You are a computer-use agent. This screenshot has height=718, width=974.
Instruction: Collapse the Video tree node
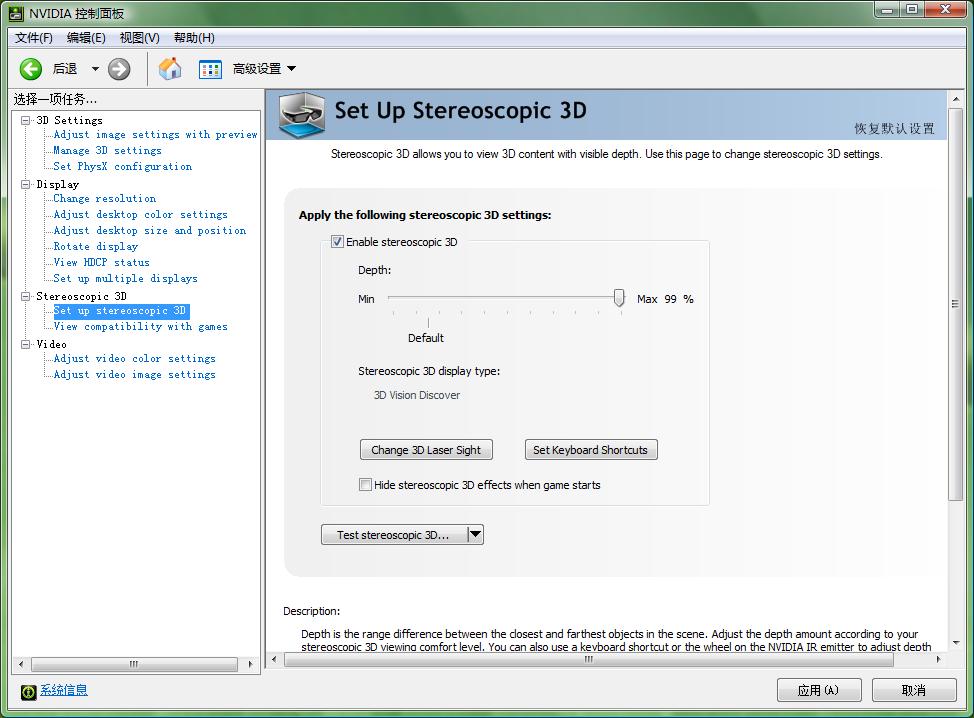[x=25, y=344]
